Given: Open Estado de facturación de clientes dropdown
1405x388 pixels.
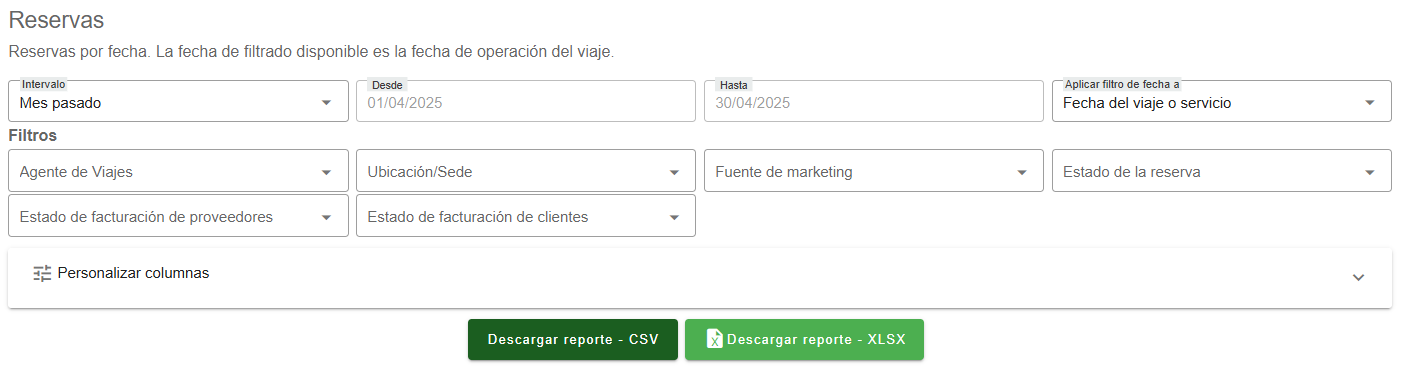Looking at the screenshot, I should 526,216.
